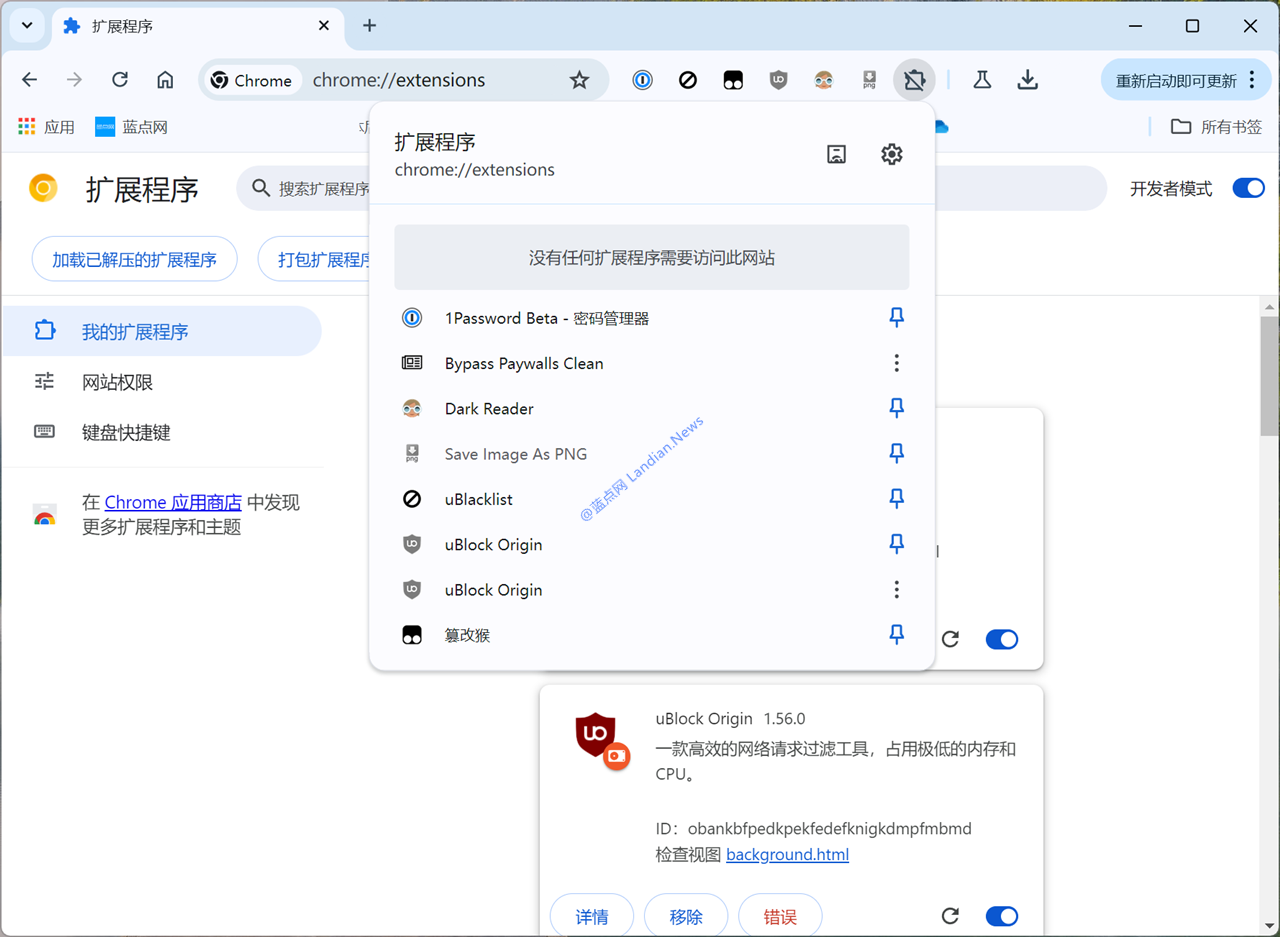Click the Save Image As PNG row

pyautogui.click(x=652, y=454)
